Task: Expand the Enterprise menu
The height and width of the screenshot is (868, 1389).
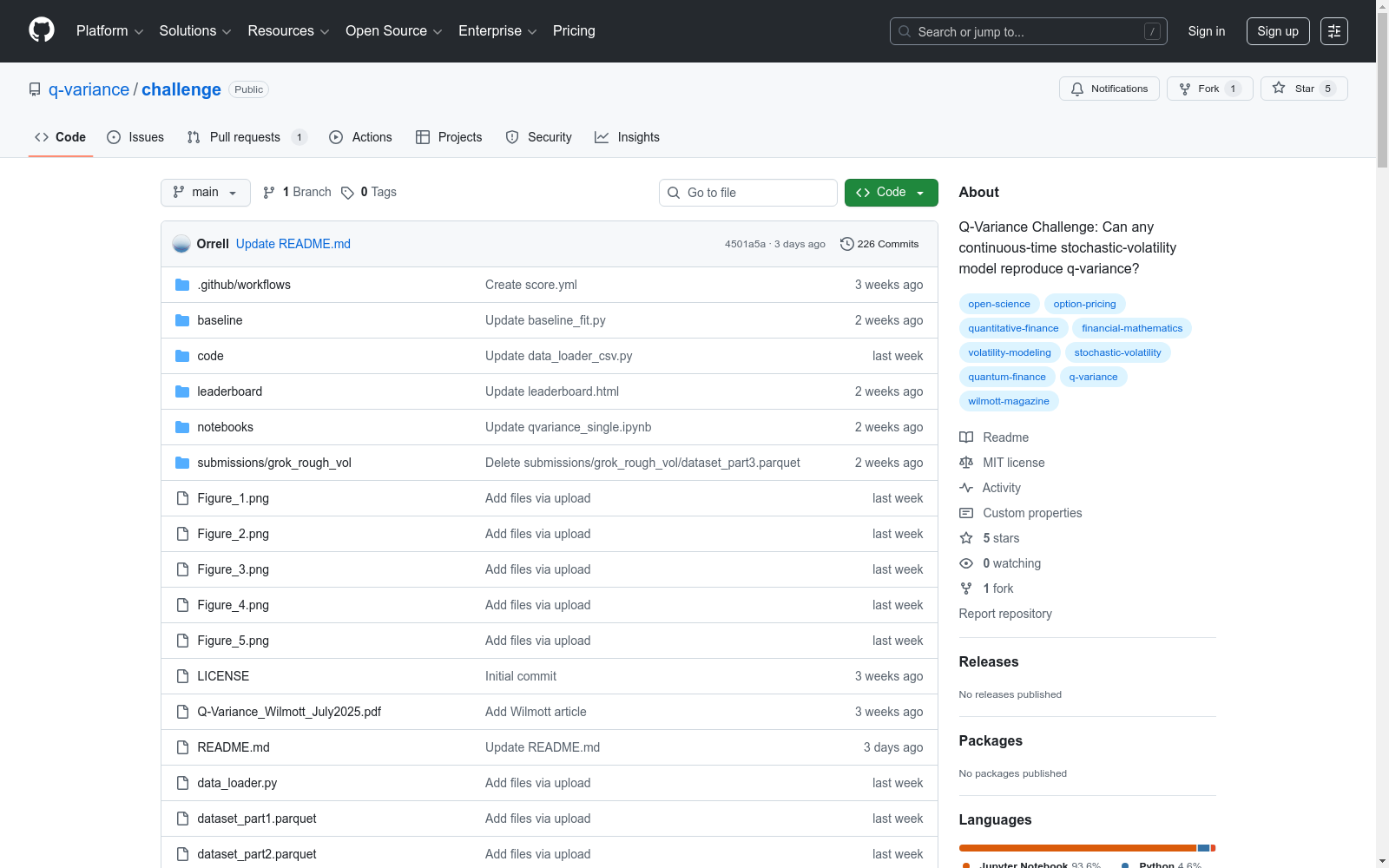Action: (497, 31)
